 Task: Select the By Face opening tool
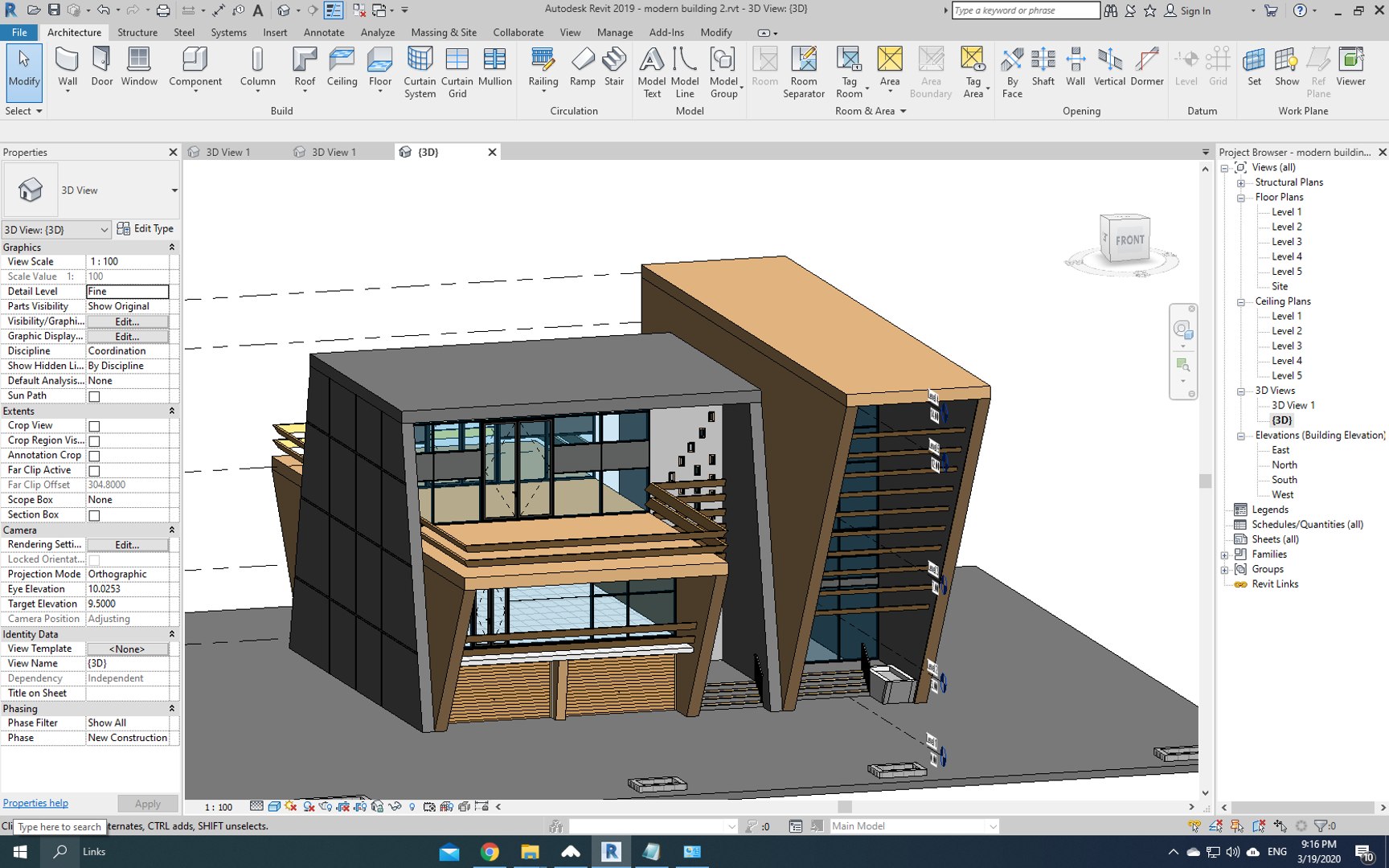(1012, 72)
